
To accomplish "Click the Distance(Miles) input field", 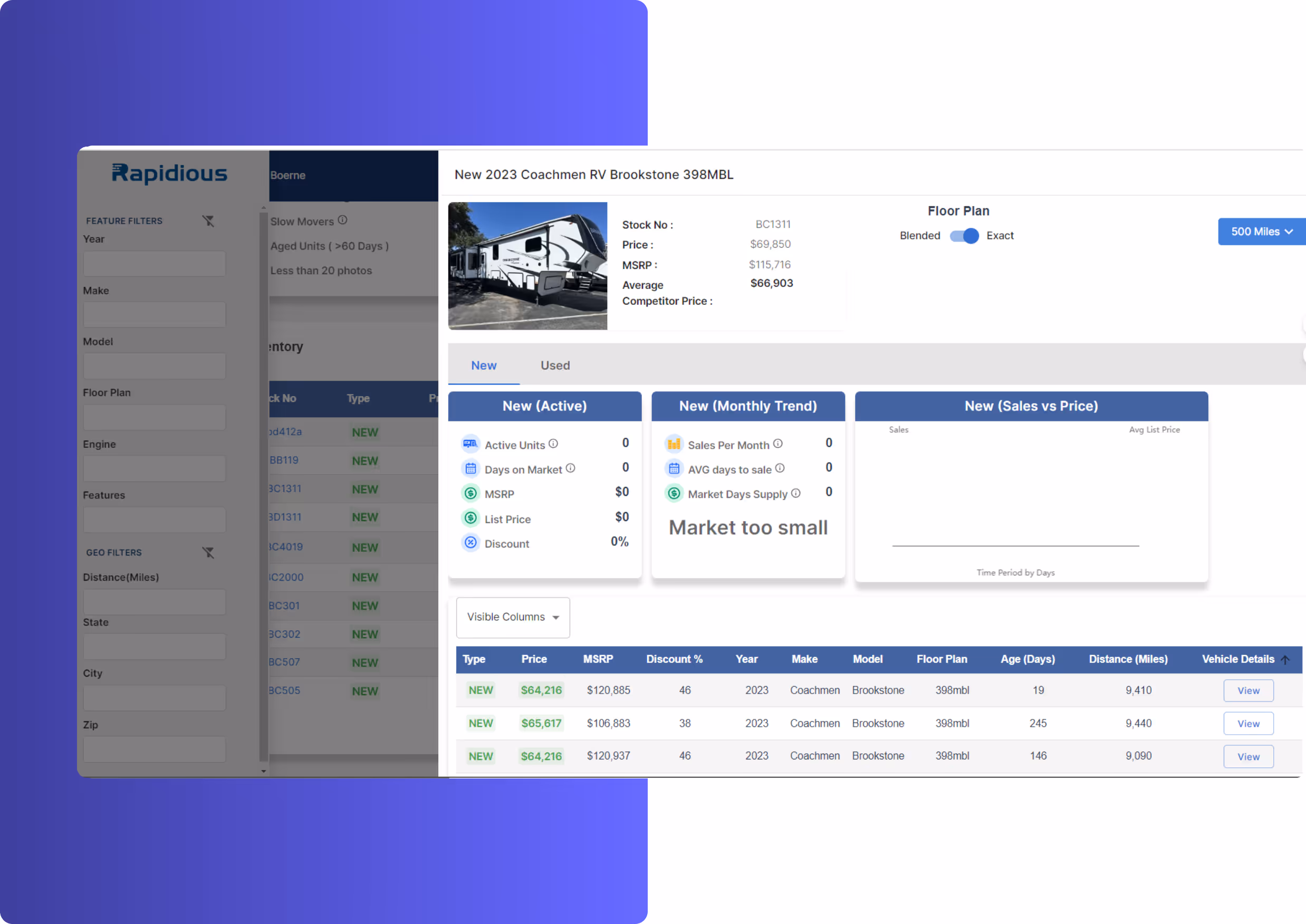I will (154, 602).
